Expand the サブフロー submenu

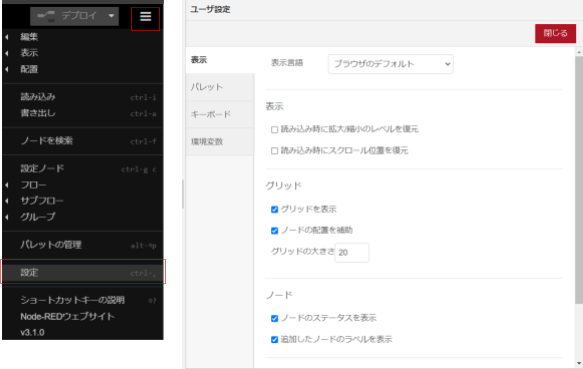(83, 201)
